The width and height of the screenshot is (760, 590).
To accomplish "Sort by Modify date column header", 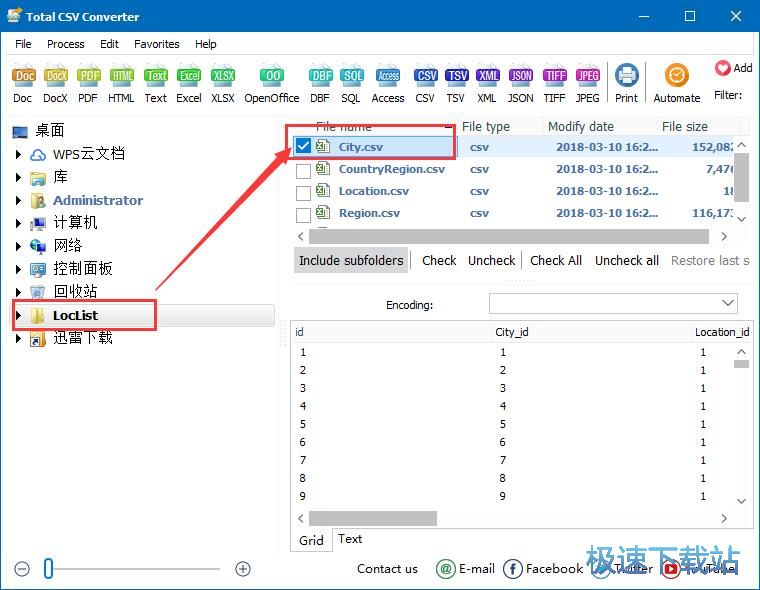I will point(581,127).
